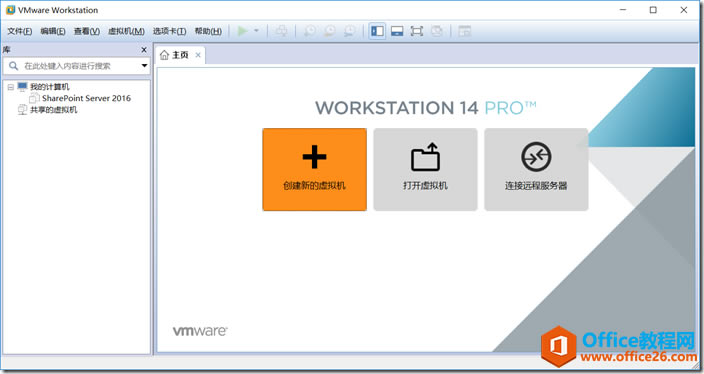Click the 连接远程服务器 tile
Viewport: 704px width, 374px height.
[536, 169]
